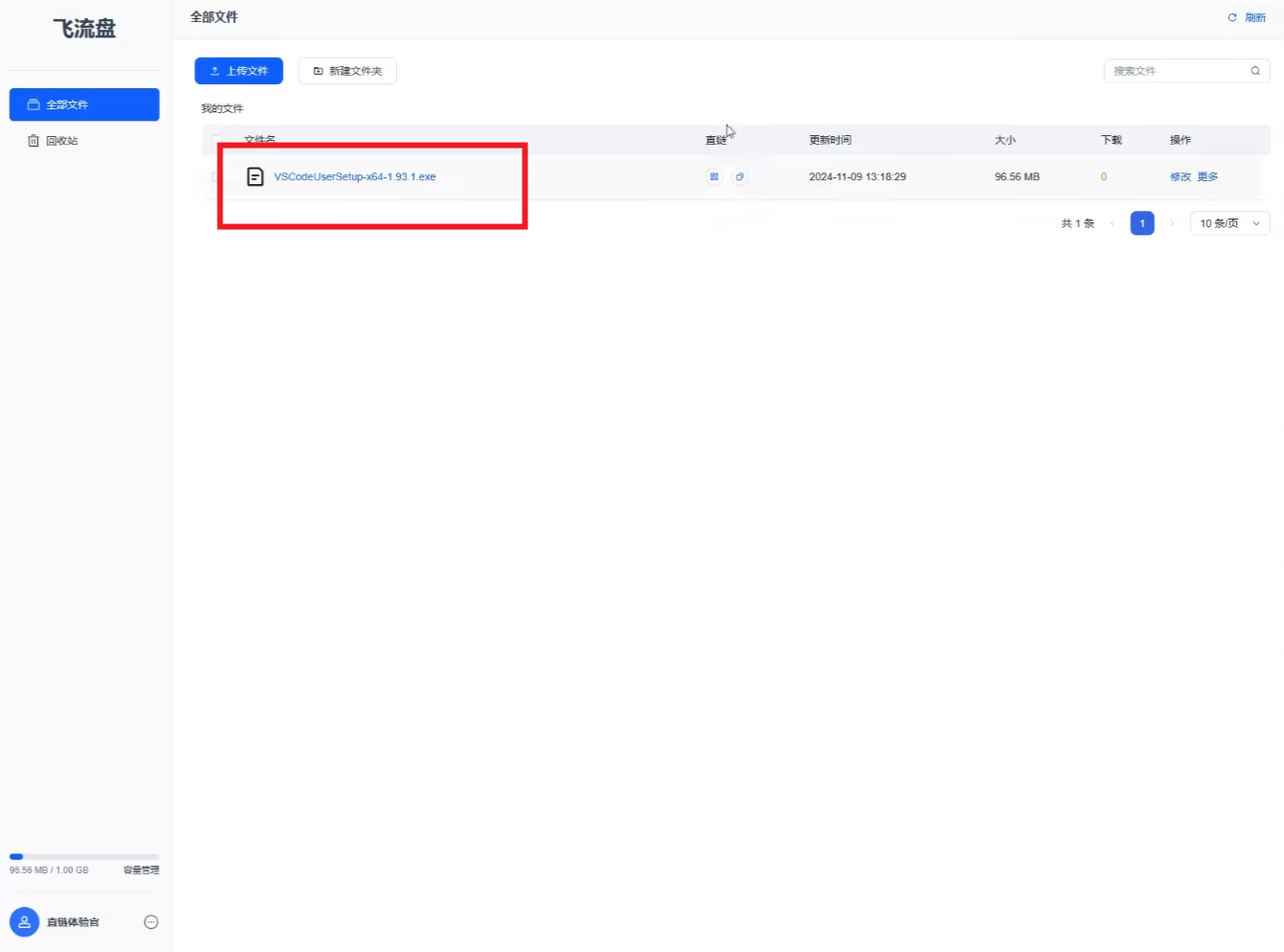Click the 2024-11-09 13:18:29 timestamp cell
Screen dimensions: 1284x952
tap(857, 176)
